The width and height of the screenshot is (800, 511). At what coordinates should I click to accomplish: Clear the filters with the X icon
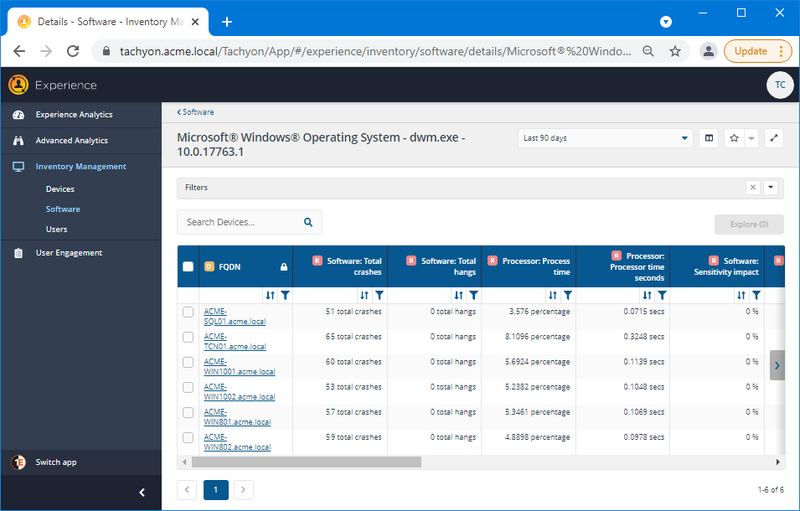point(753,187)
